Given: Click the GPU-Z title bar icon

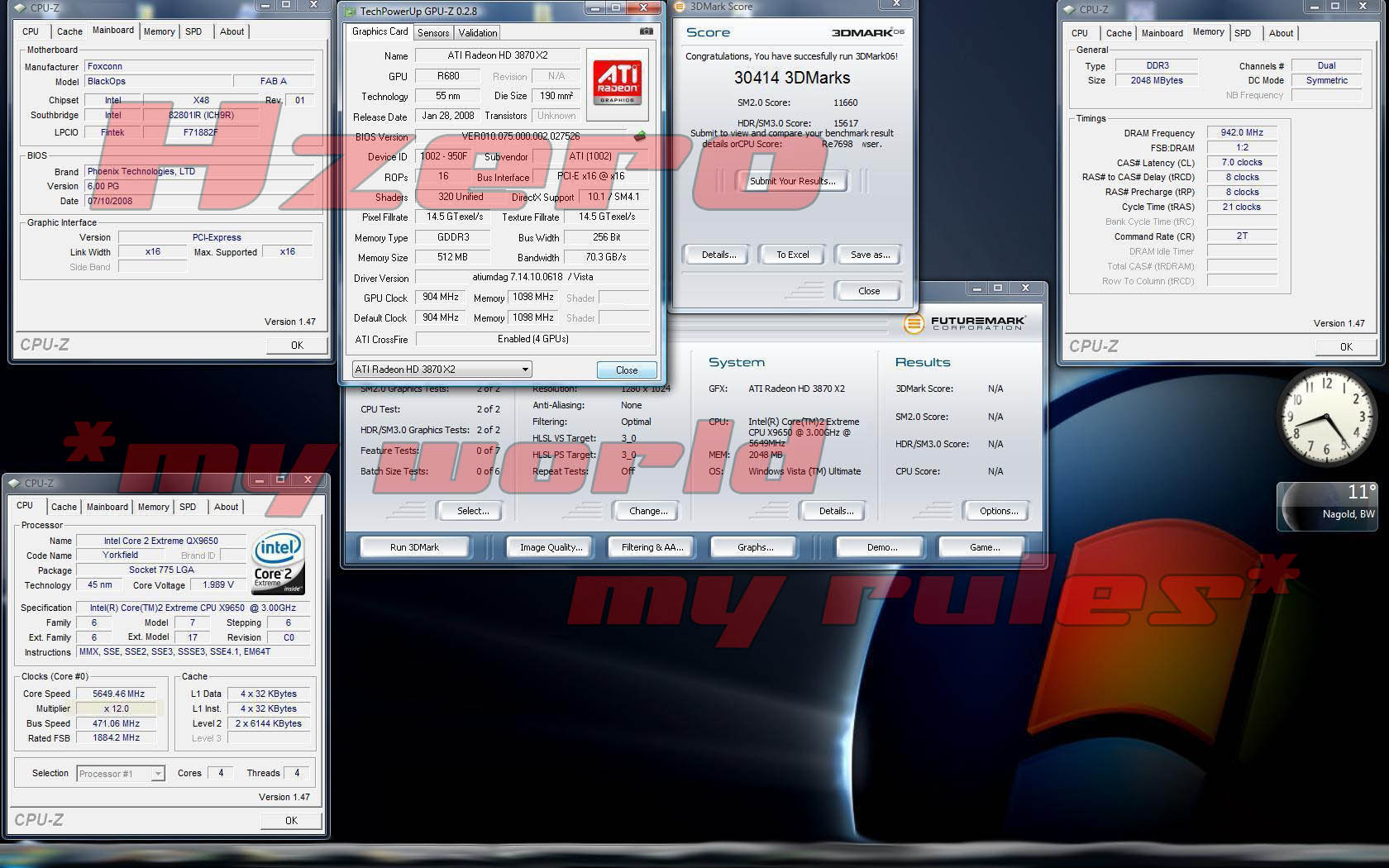Looking at the screenshot, I should (x=350, y=11).
